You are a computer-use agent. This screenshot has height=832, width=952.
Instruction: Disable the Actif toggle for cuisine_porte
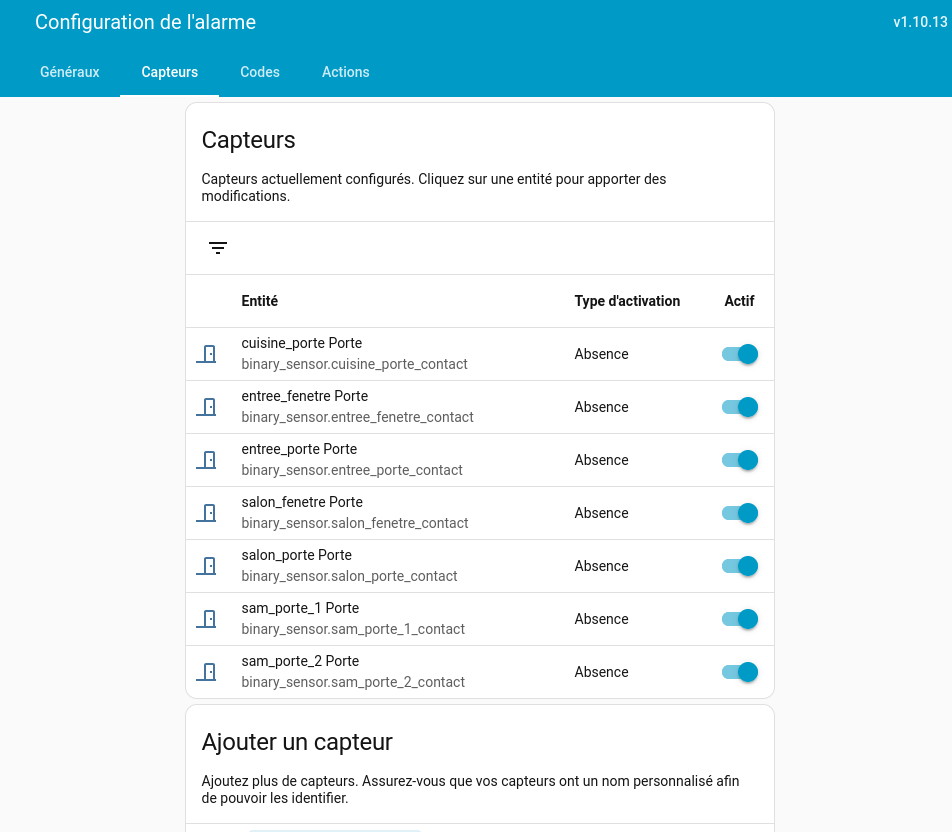coord(739,353)
